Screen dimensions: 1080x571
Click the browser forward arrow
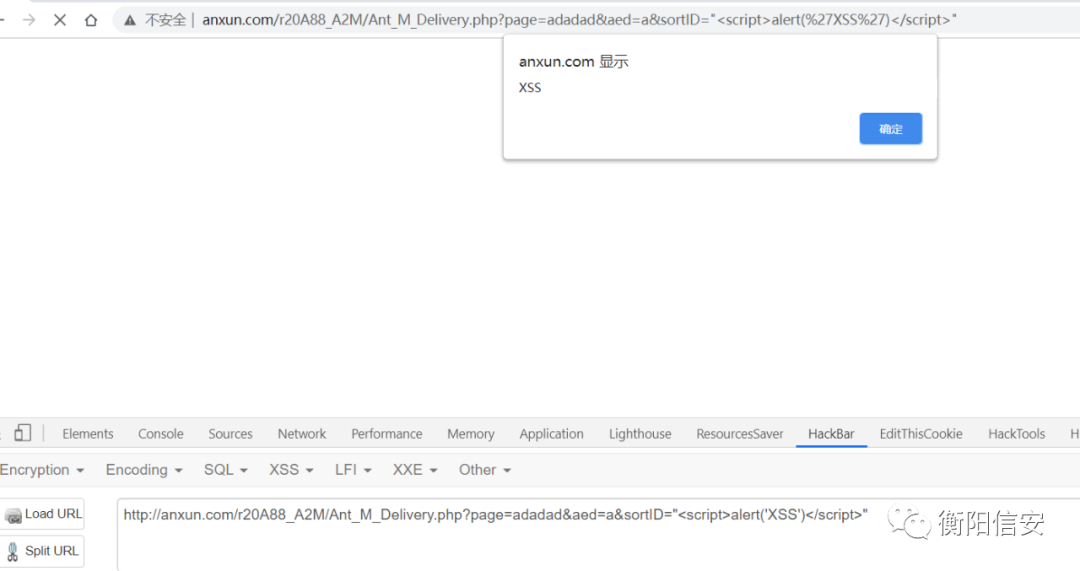point(29,20)
